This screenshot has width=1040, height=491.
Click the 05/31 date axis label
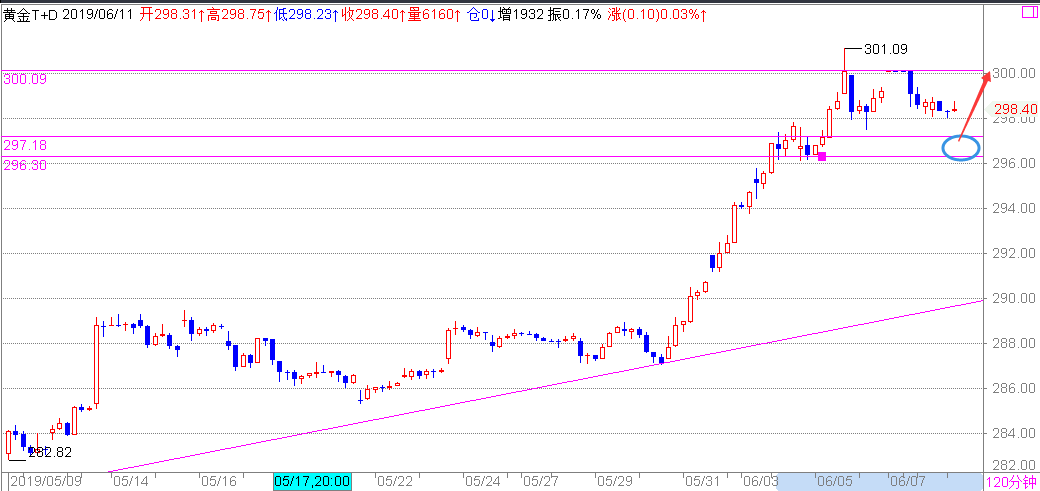click(x=702, y=481)
